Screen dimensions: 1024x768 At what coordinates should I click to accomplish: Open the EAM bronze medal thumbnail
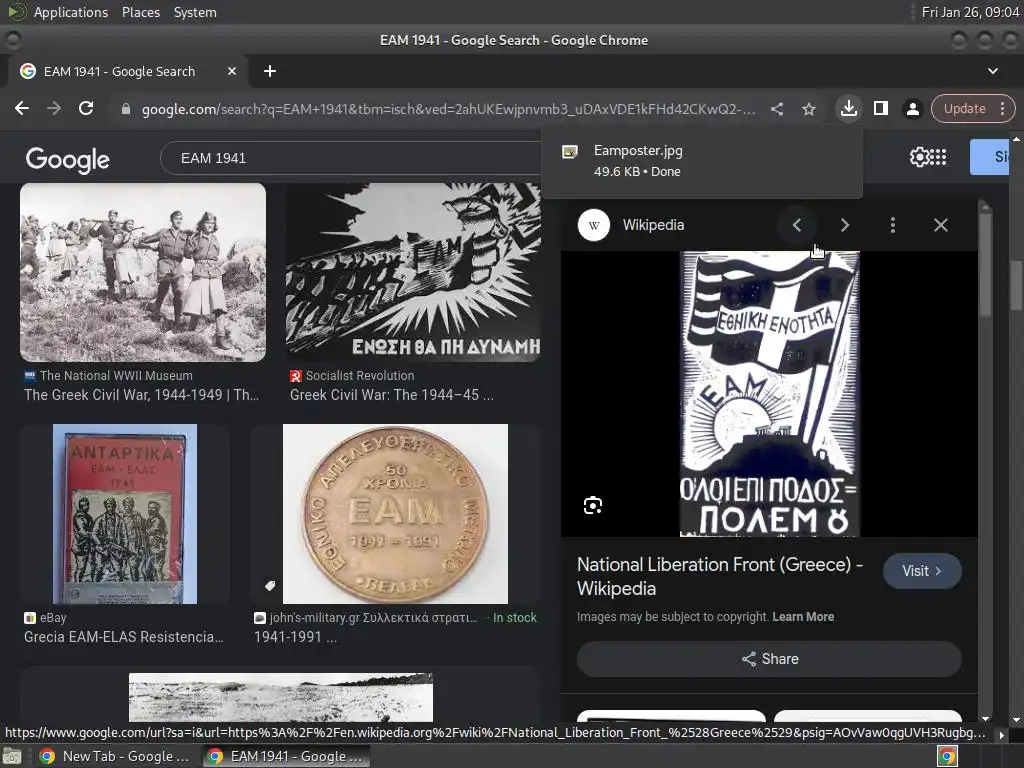pyautogui.click(x=395, y=514)
